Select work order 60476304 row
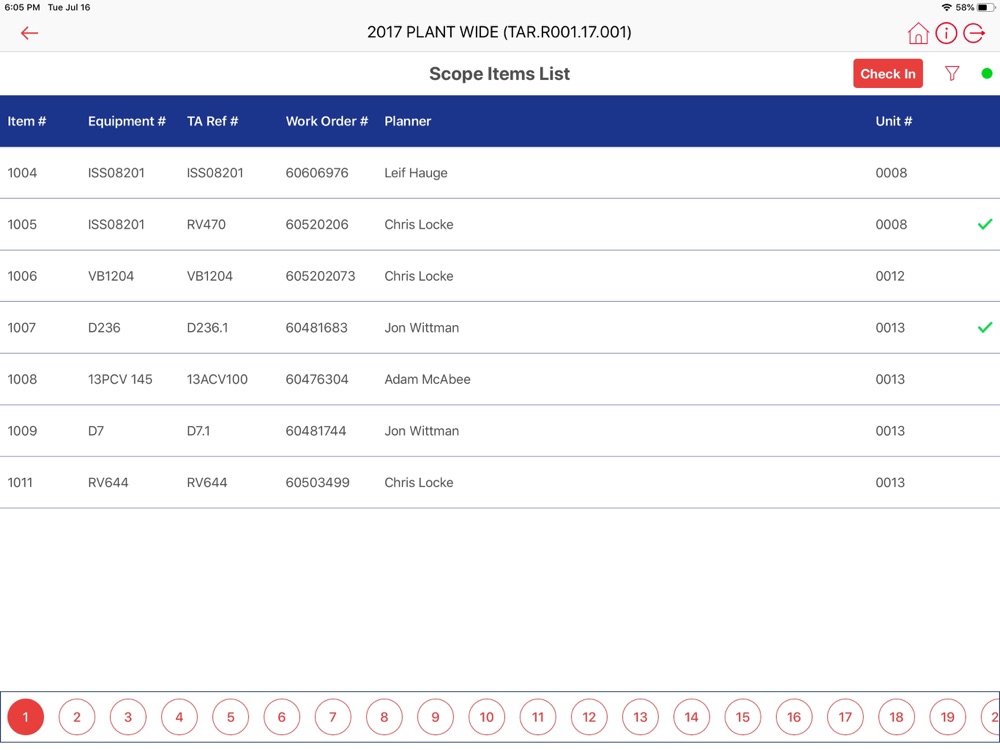Screen dimensions: 1000x750 click(x=500, y=379)
